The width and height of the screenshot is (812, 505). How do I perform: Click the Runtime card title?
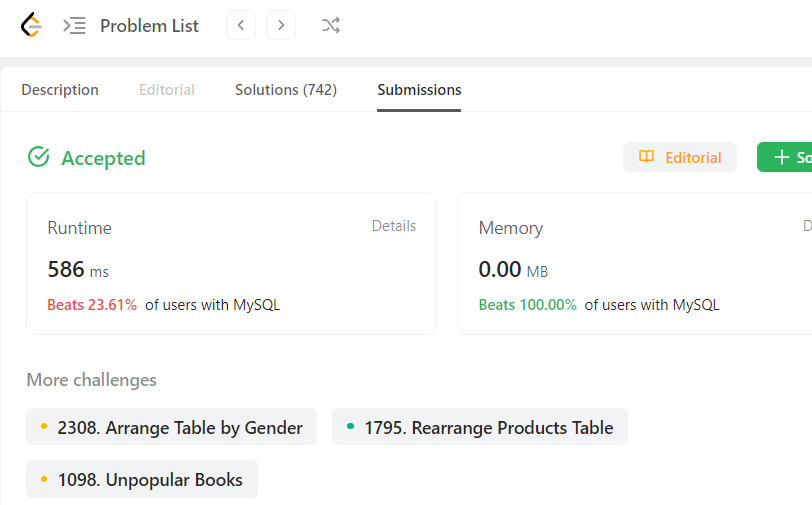click(79, 228)
